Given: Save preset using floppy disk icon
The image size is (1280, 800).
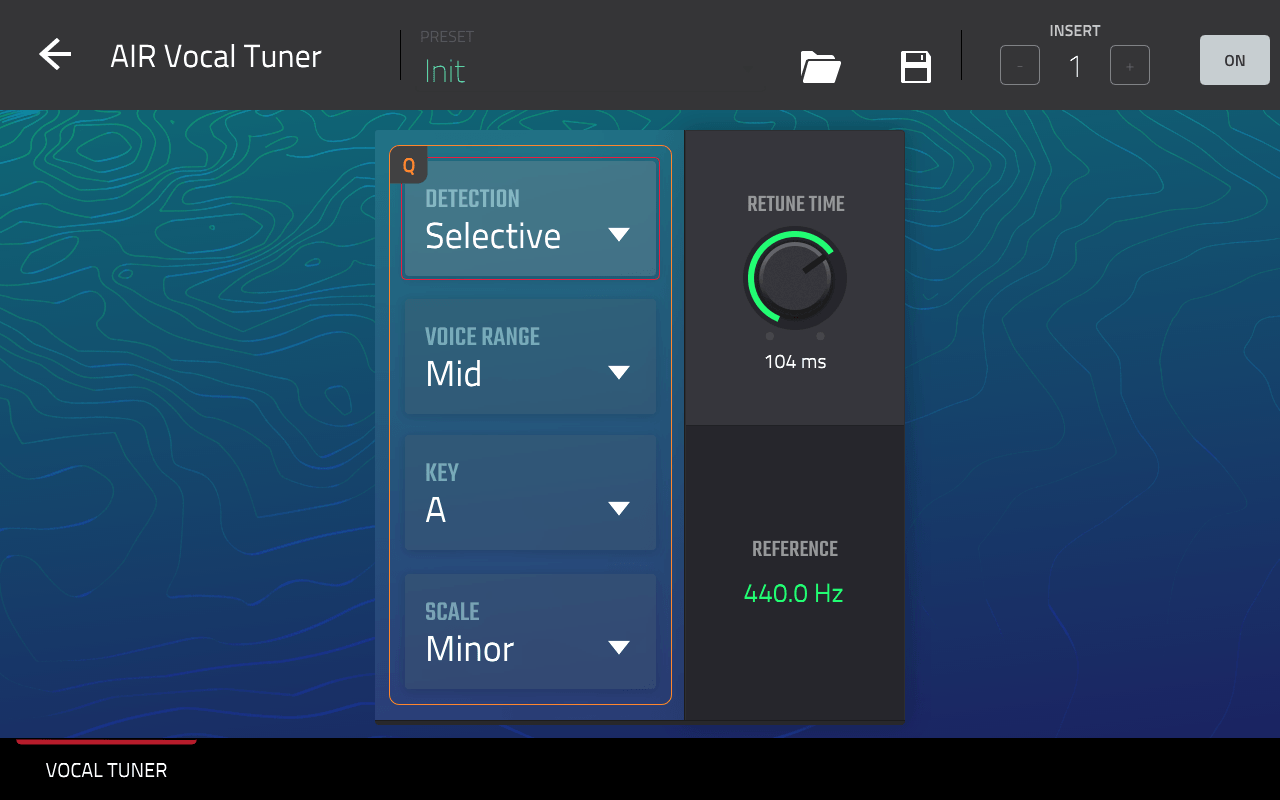Looking at the screenshot, I should (916, 67).
